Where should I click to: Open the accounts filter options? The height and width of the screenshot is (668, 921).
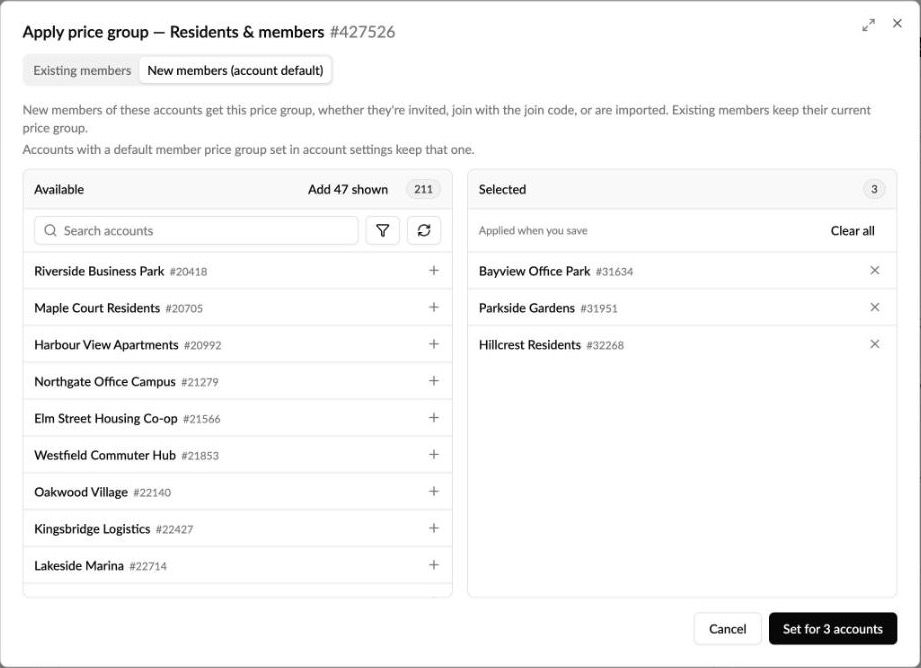coord(382,230)
